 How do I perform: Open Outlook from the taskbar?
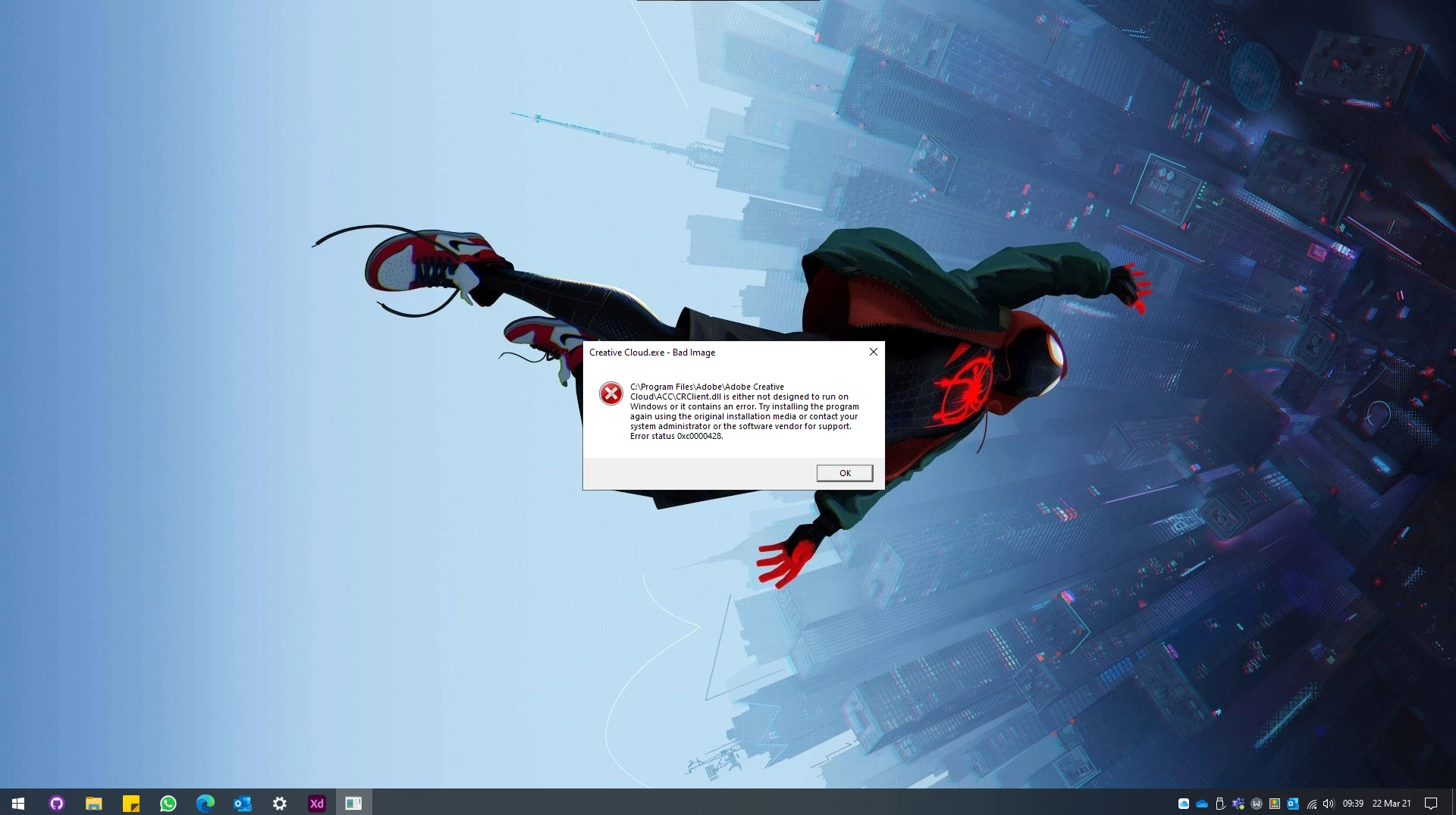[x=242, y=803]
